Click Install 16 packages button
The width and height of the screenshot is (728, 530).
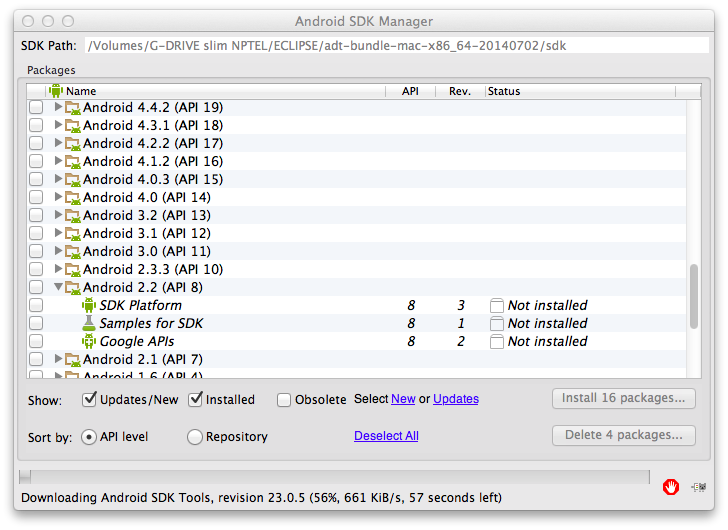click(x=624, y=398)
